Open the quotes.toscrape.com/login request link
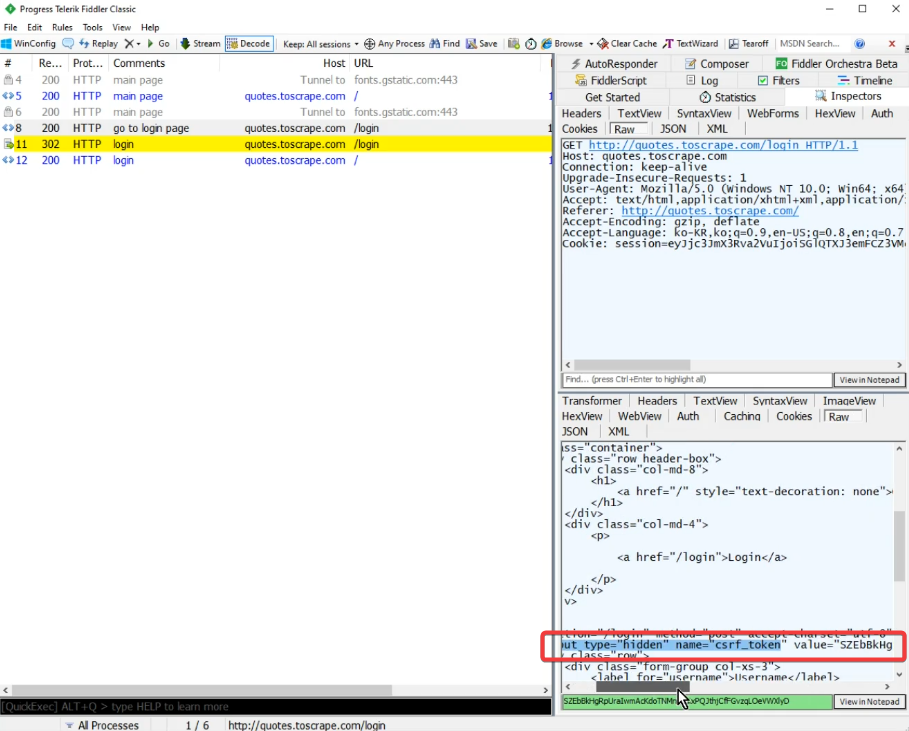 pos(723,145)
